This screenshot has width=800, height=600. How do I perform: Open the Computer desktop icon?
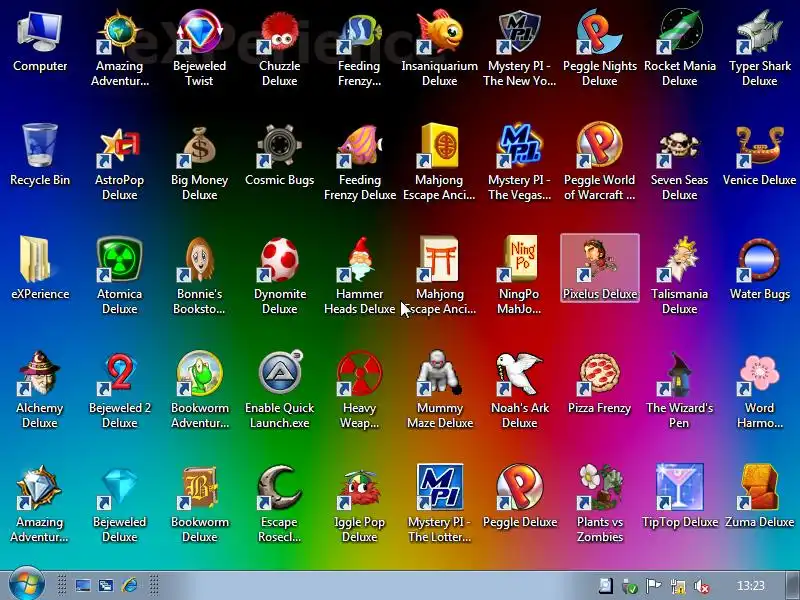(40, 43)
